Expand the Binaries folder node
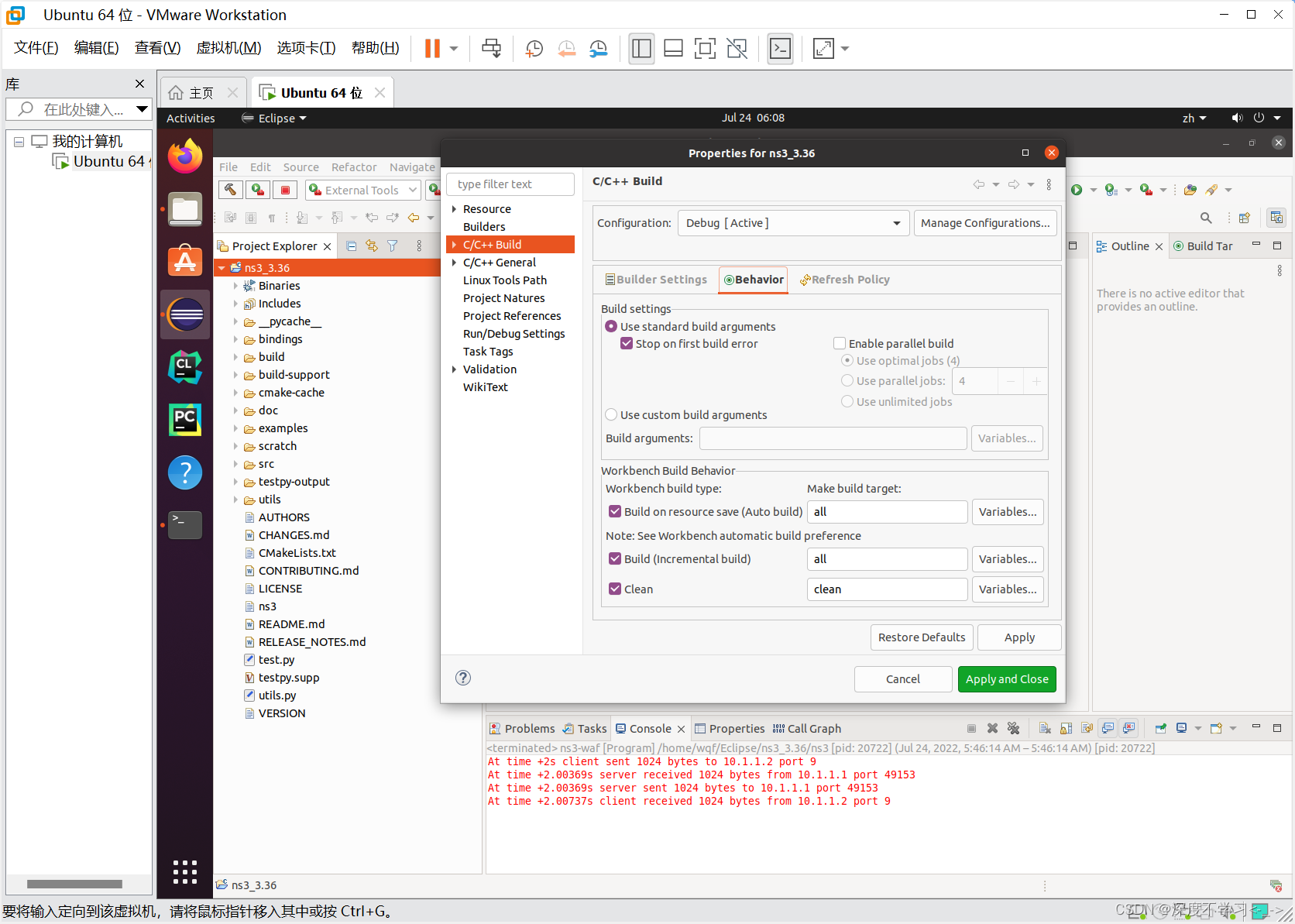This screenshot has height=924, width=1295. (235, 286)
